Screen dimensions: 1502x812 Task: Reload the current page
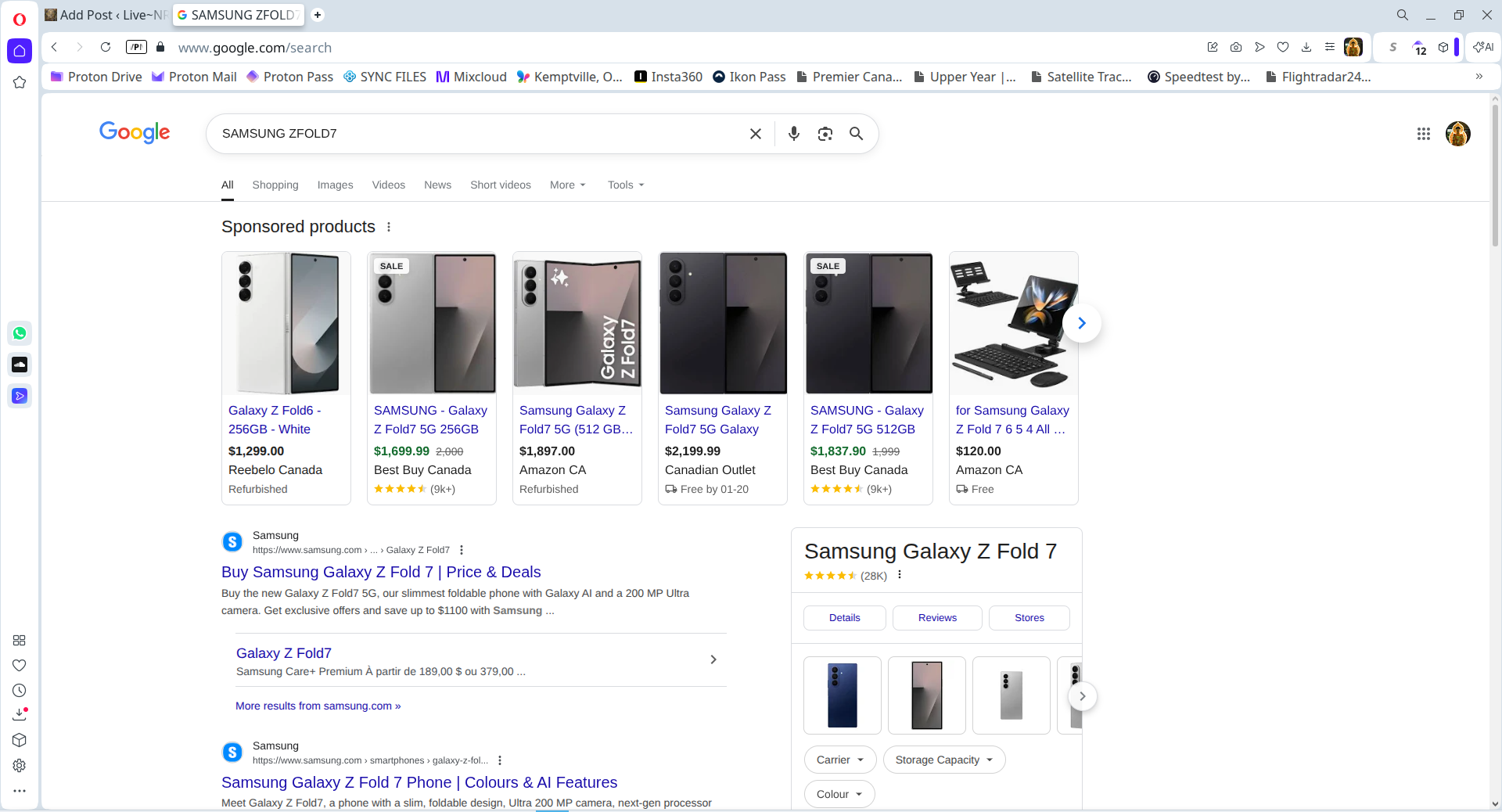click(x=106, y=47)
